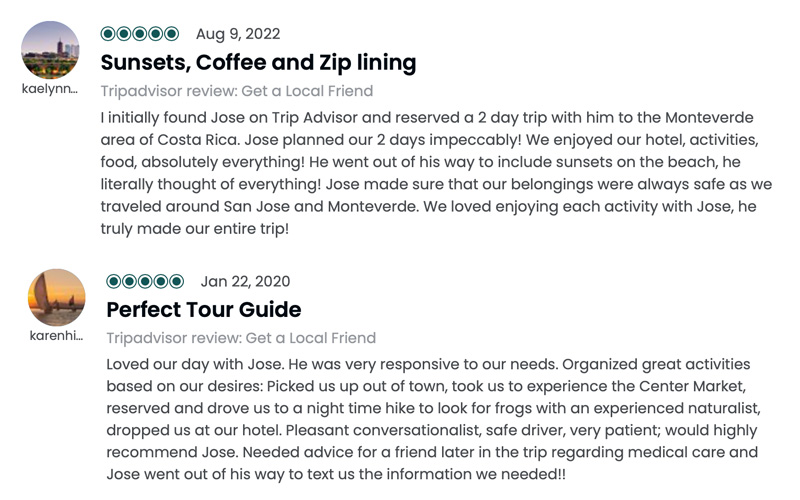The width and height of the screenshot is (800, 500).
Task: Click first rating bubble of Aug 9 review
Action: (x=108, y=34)
